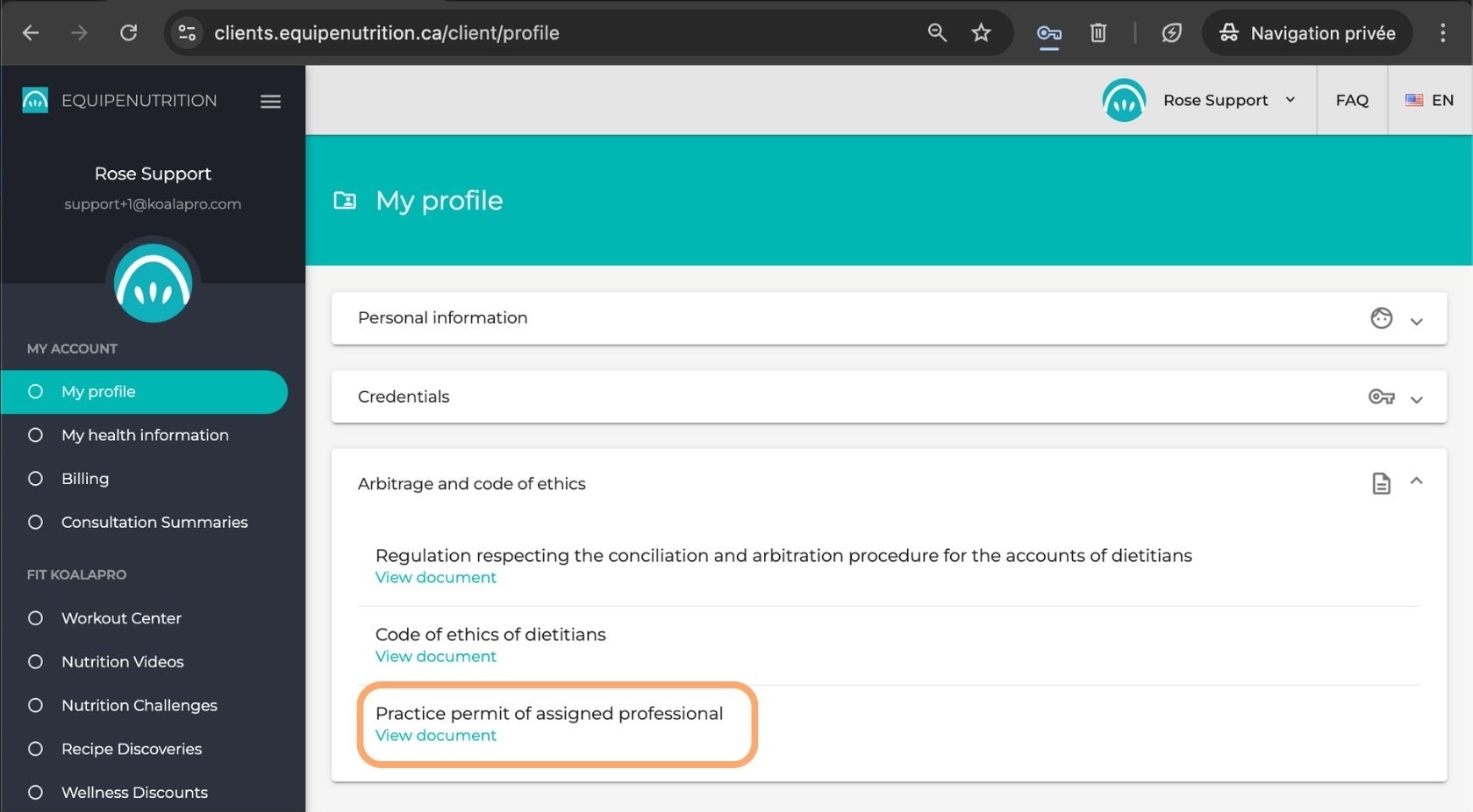Expand the Credentials section
The width and height of the screenshot is (1473, 812).
[1416, 400]
